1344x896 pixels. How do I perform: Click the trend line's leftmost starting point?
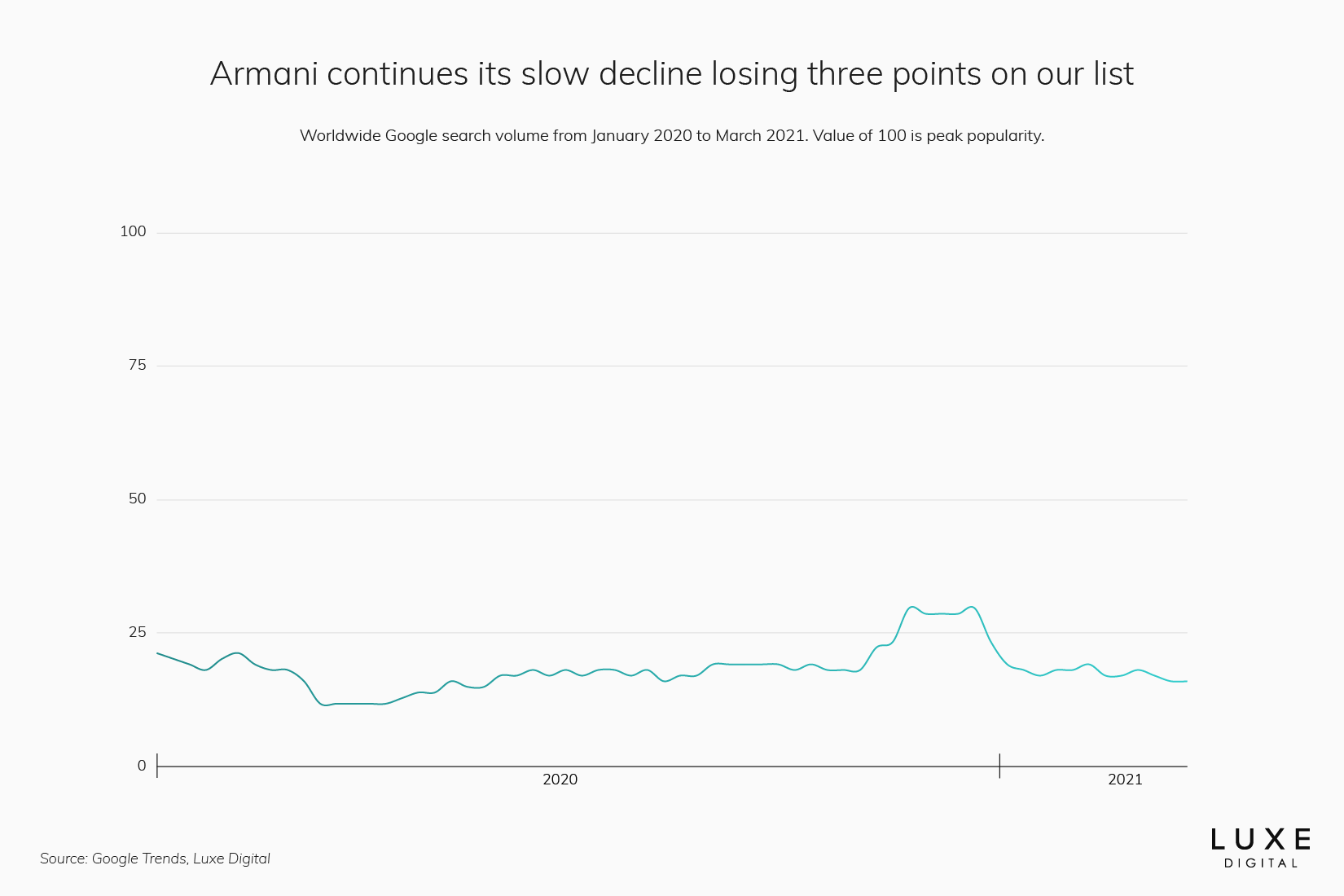click(158, 653)
